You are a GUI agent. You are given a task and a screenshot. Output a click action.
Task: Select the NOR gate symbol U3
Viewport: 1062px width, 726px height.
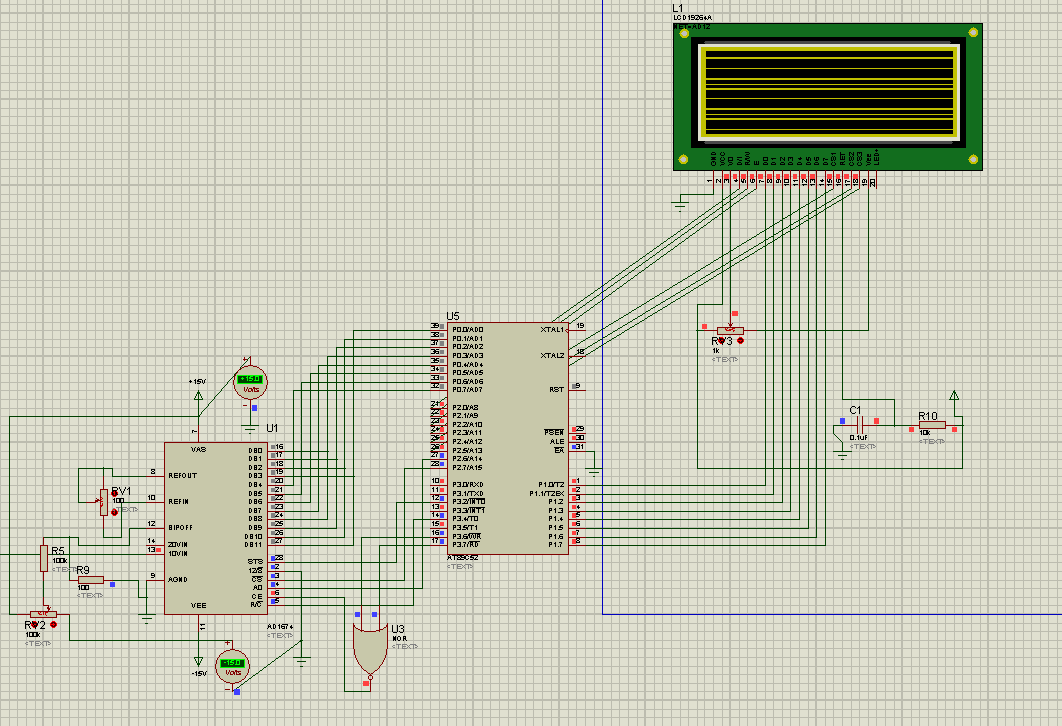[370, 649]
